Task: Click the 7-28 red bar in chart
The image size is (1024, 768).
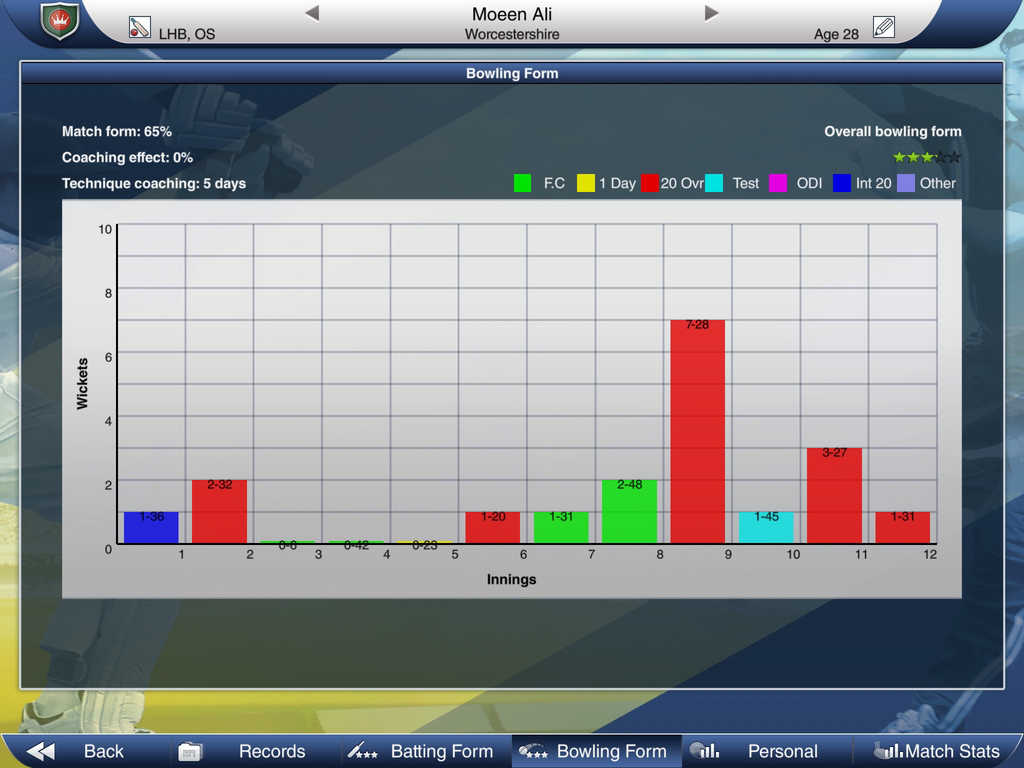Action: point(697,431)
